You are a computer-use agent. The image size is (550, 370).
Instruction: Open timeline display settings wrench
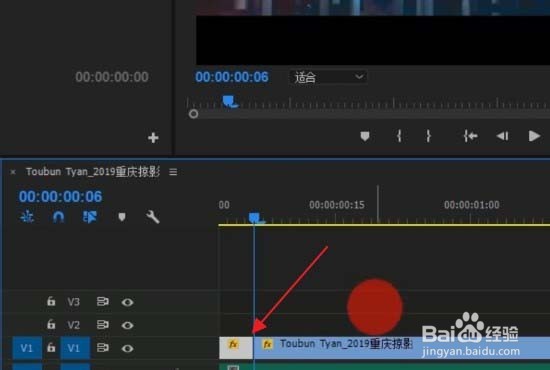pos(153,217)
